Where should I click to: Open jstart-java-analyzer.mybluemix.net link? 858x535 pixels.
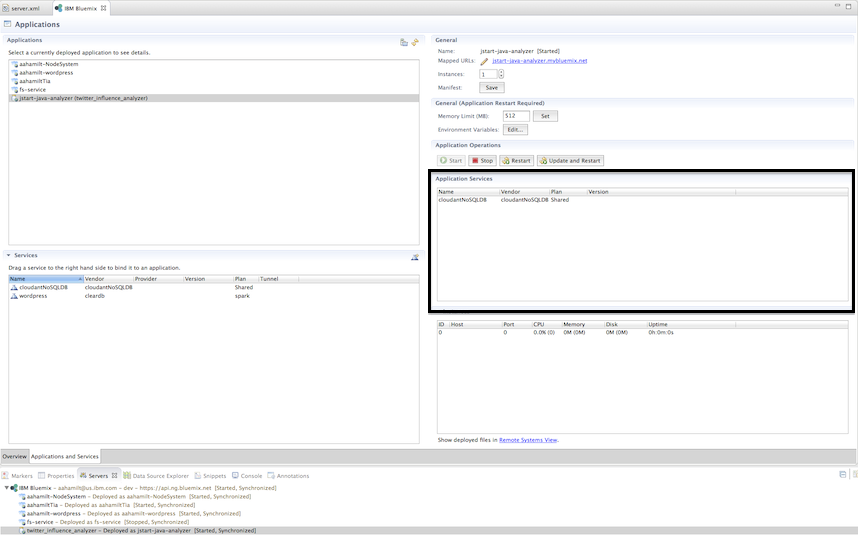(x=540, y=61)
